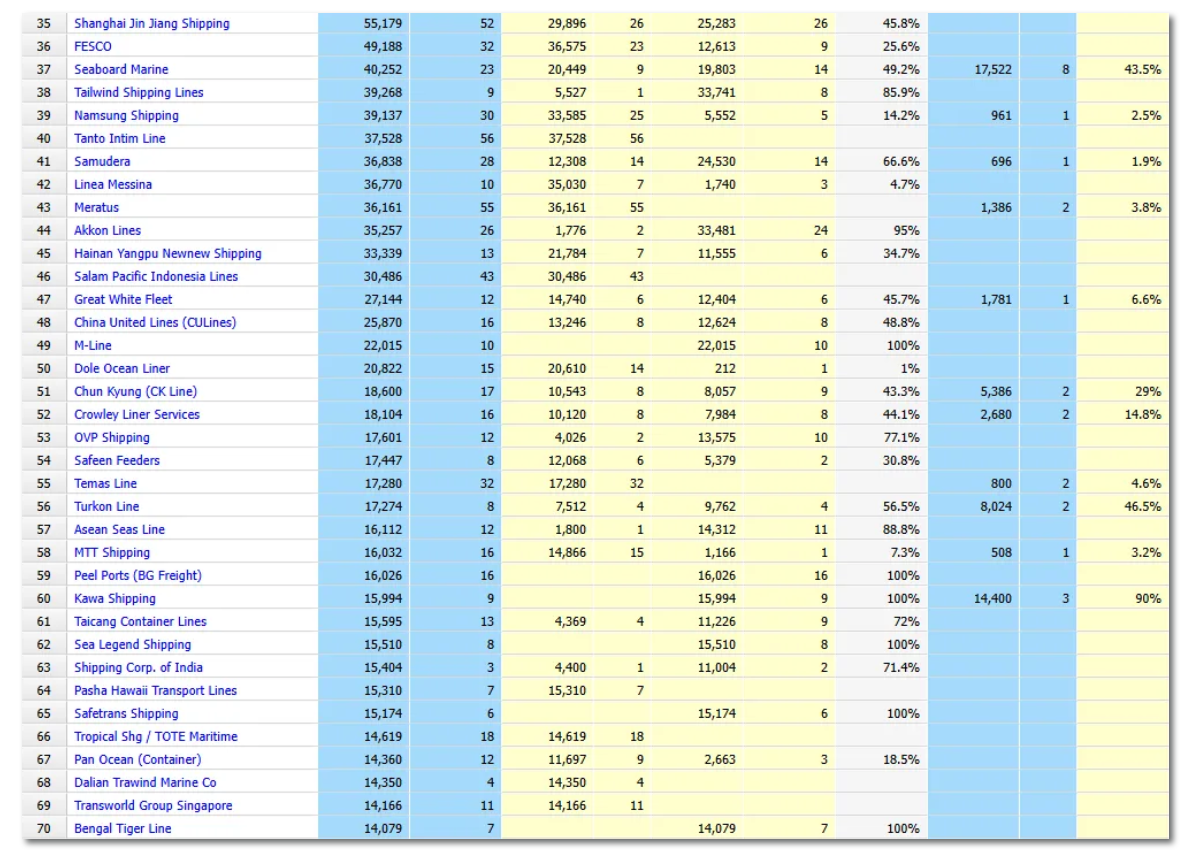Open the Bengal Tiger Line link

click(x=122, y=828)
